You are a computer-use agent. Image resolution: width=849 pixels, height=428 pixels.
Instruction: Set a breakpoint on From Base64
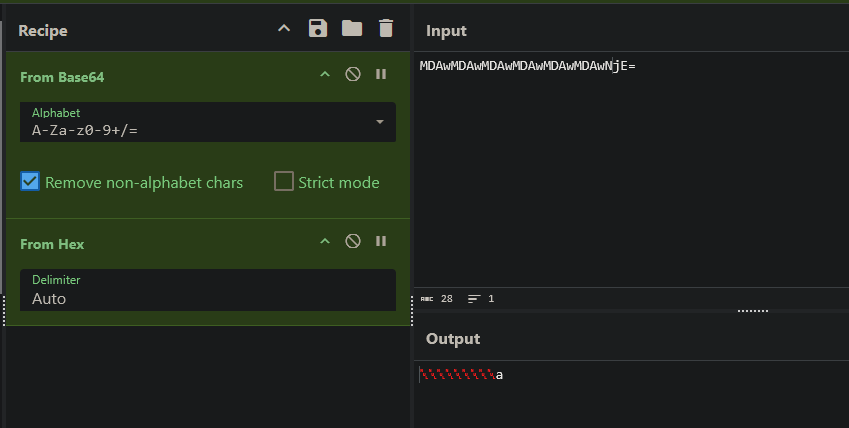(381, 74)
